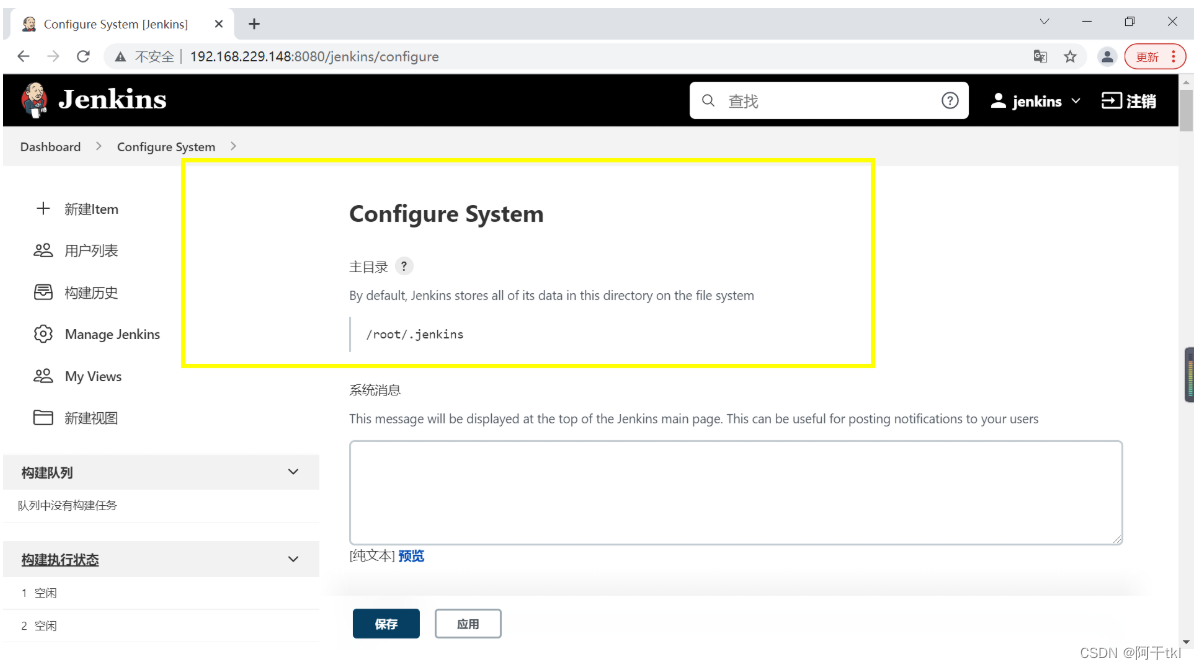Click the plus icon beside 新建Item
This screenshot has height=669, width=1196.
(x=43, y=208)
